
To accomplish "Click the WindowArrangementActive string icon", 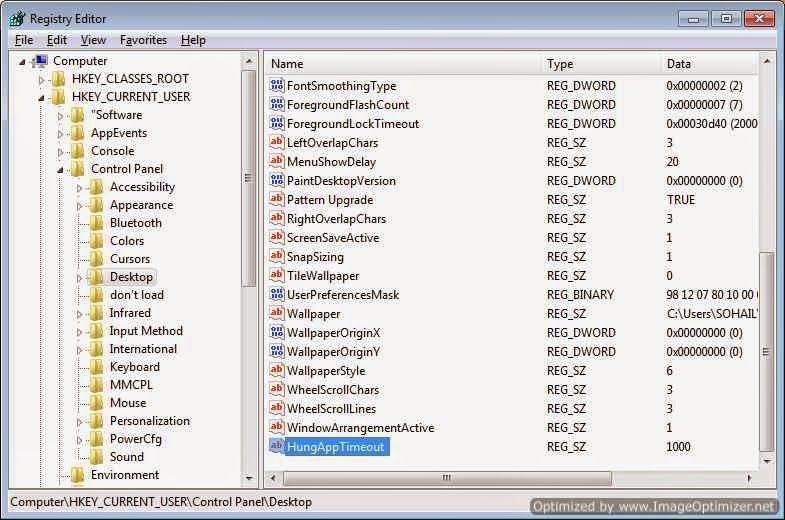I will click(276, 428).
